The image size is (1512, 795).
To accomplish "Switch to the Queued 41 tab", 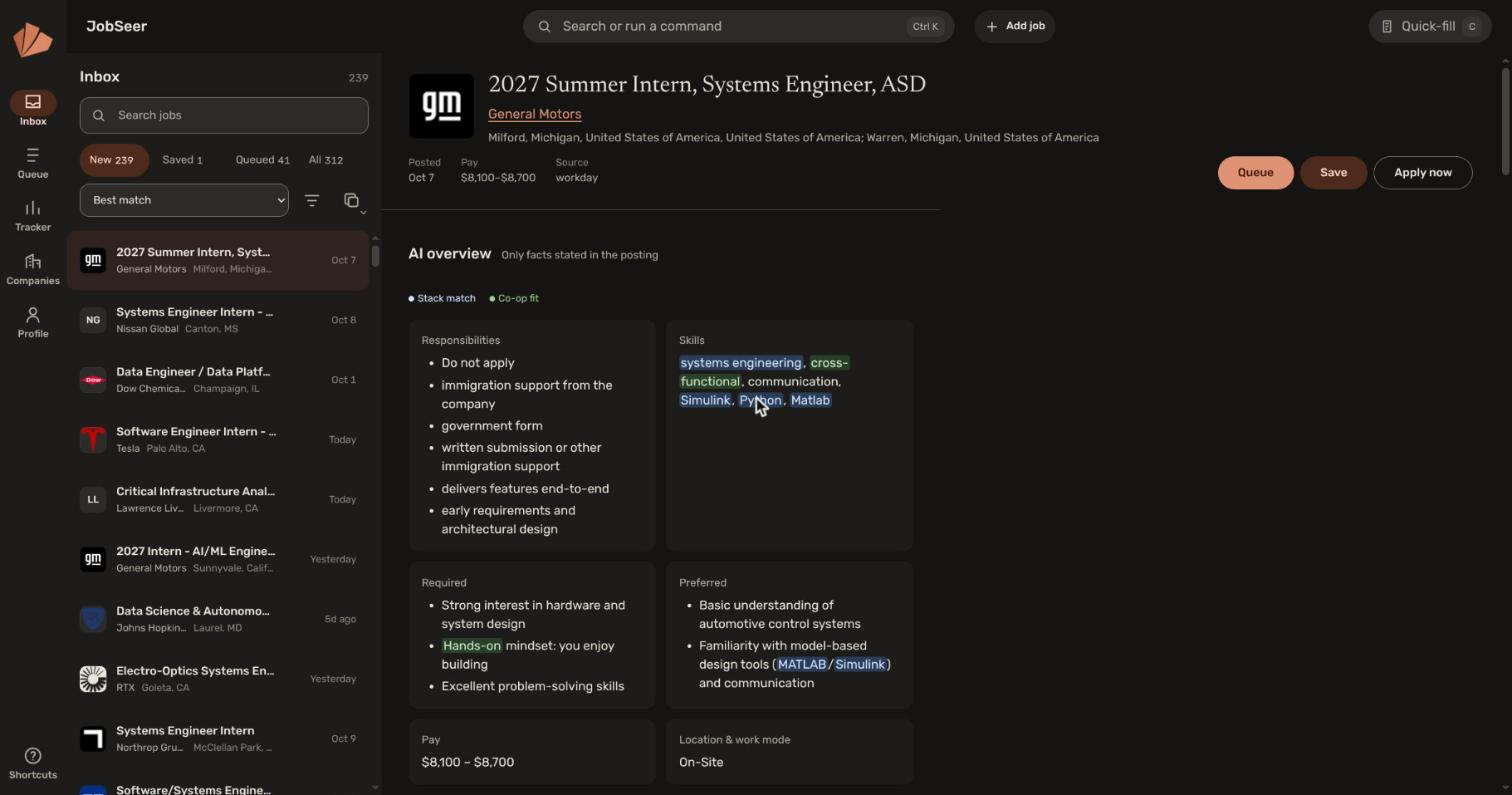I will click(x=262, y=160).
